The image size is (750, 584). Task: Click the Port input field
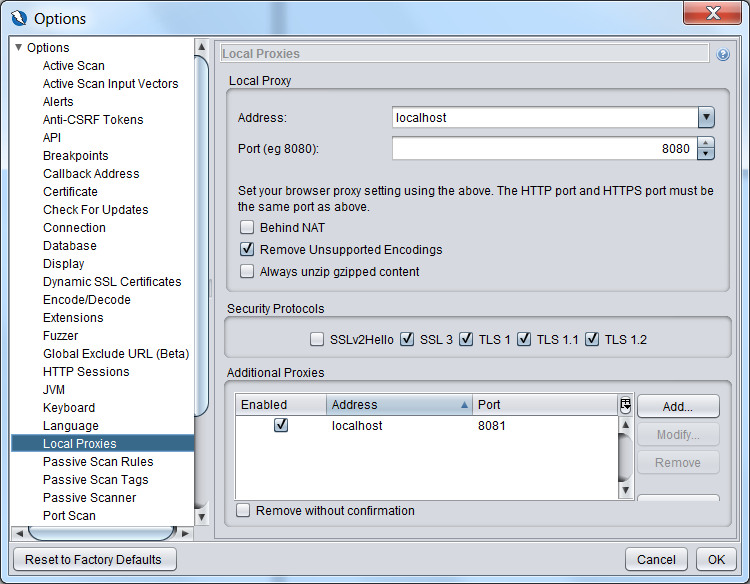coord(545,148)
